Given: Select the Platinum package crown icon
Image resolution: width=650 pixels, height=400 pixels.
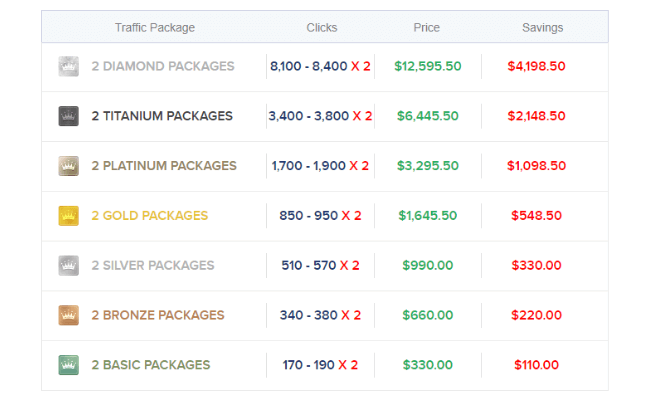Looking at the screenshot, I should [x=68, y=166].
